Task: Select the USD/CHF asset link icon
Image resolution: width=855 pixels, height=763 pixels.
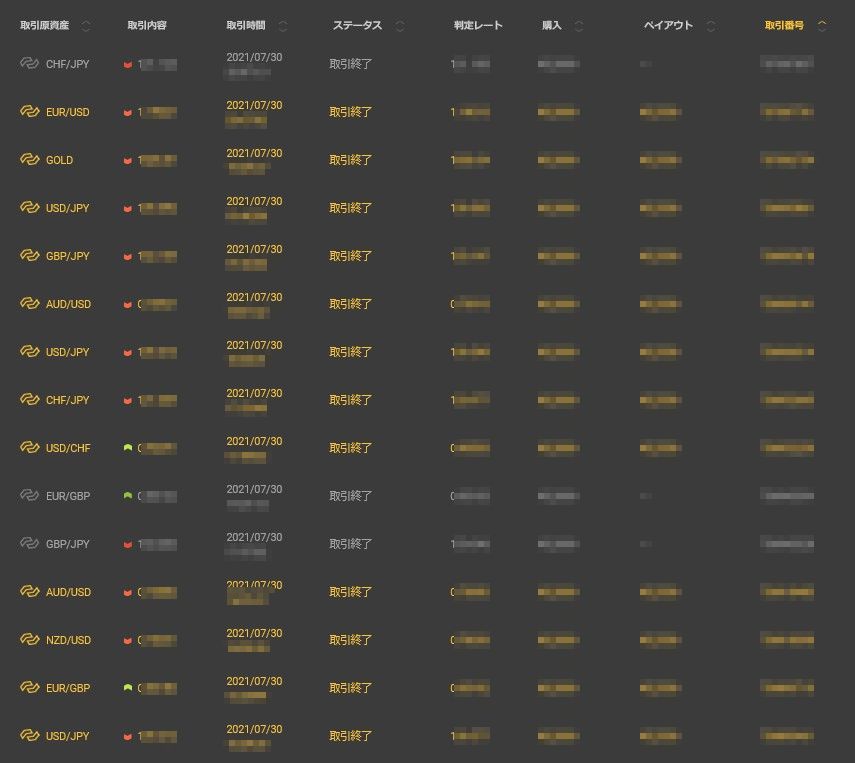Action: coord(29,448)
